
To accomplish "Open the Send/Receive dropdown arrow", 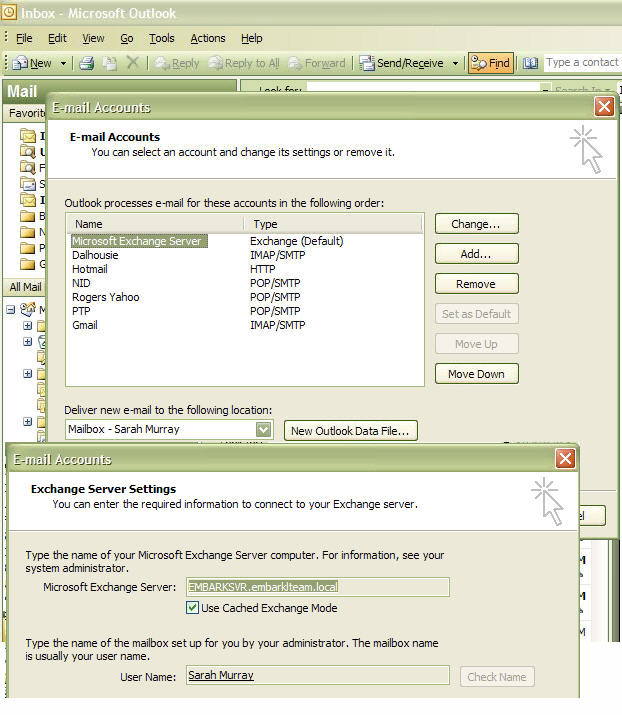I will 455,63.
